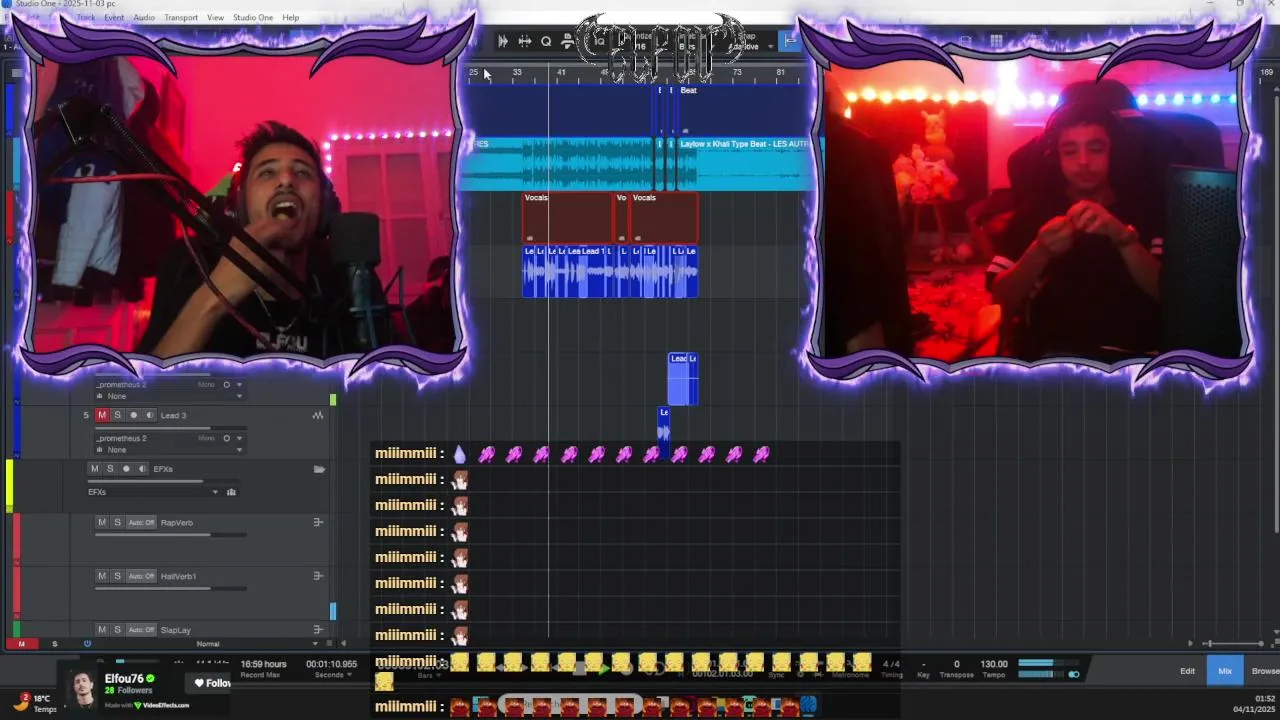The height and width of the screenshot is (720, 1280).
Task: Click the global solo S button below the track list
Action: (55, 644)
